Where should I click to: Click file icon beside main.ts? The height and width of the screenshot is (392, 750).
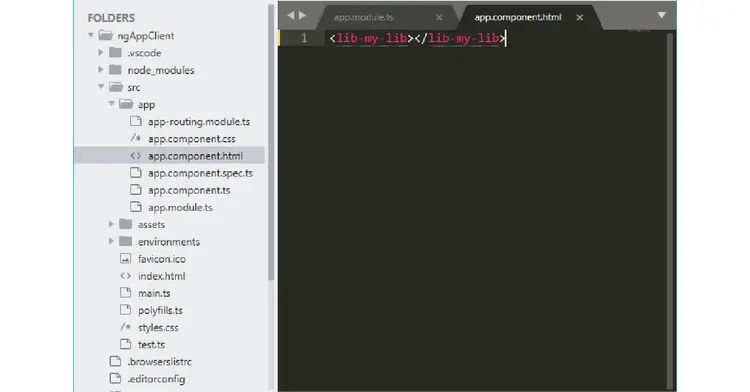click(x=125, y=293)
